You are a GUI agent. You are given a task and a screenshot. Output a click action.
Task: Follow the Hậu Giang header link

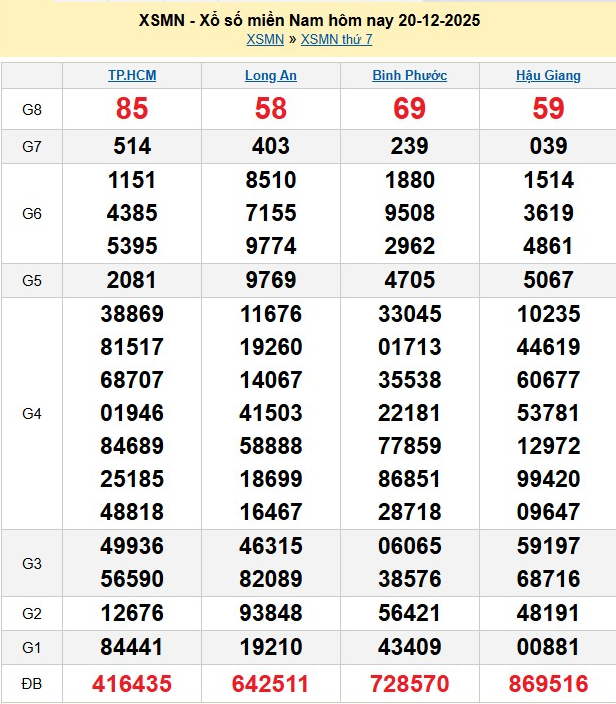point(548,76)
